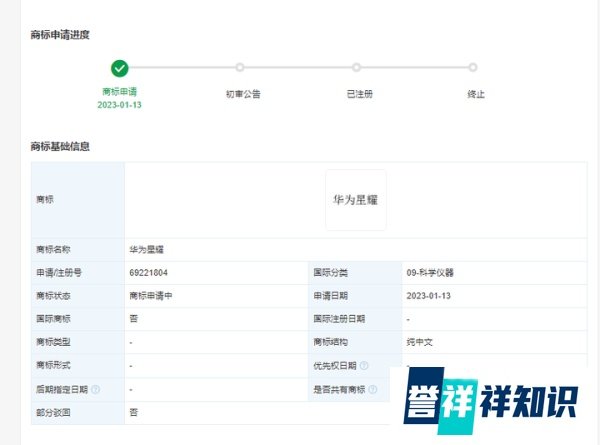
Task: Click the 申请/注册号 row label
Action: [59, 273]
